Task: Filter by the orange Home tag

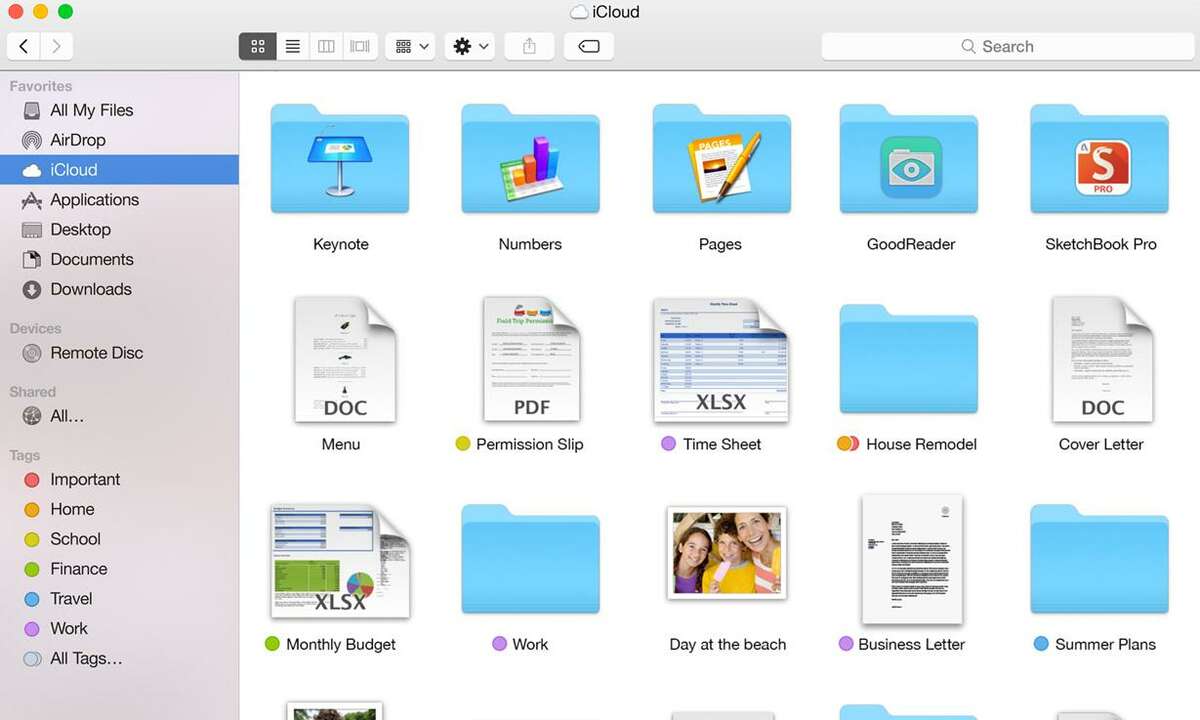Action: tap(120, 509)
